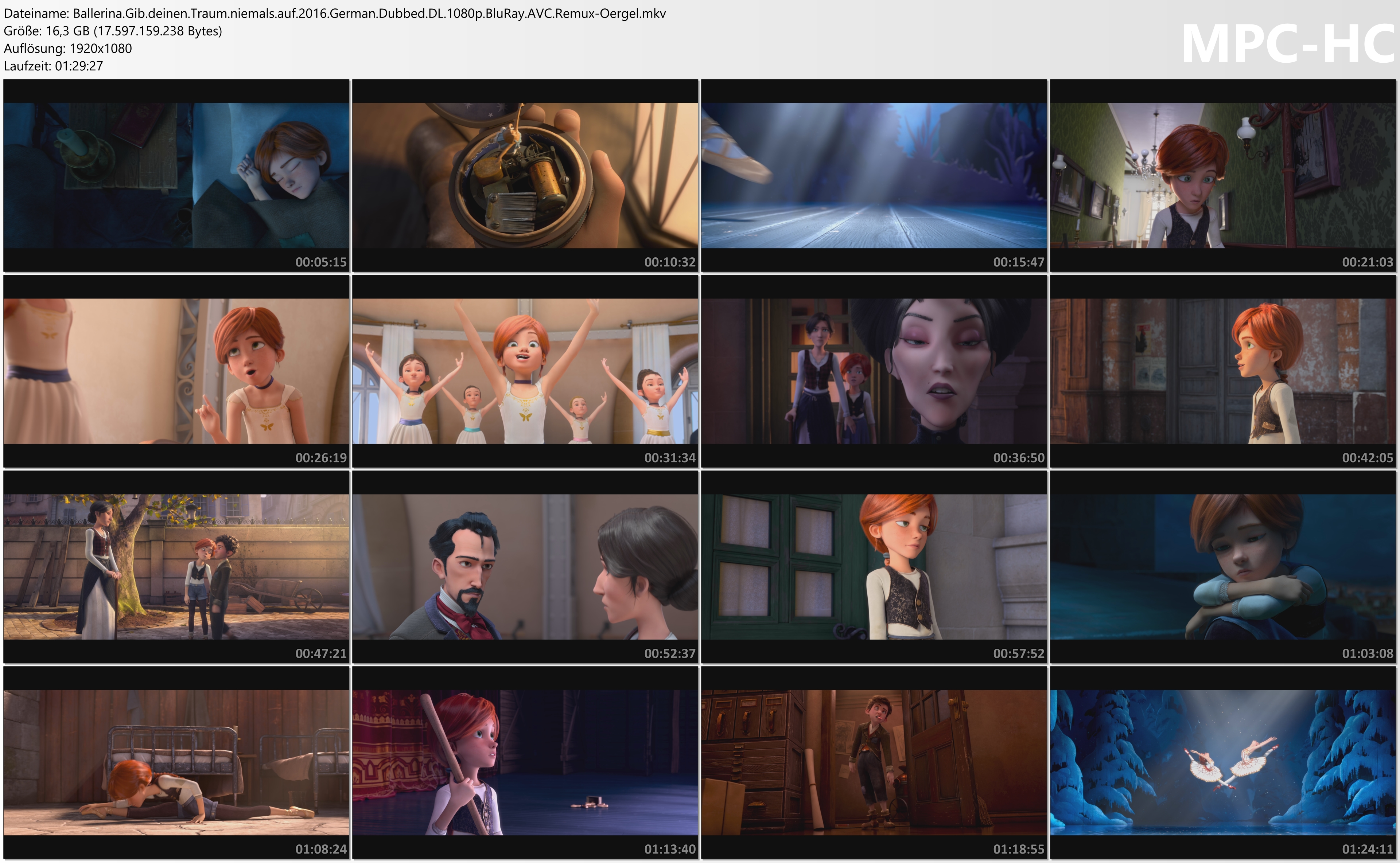
Task: Select the thumbnail timestamped 00:42:05
Action: (1222, 371)
